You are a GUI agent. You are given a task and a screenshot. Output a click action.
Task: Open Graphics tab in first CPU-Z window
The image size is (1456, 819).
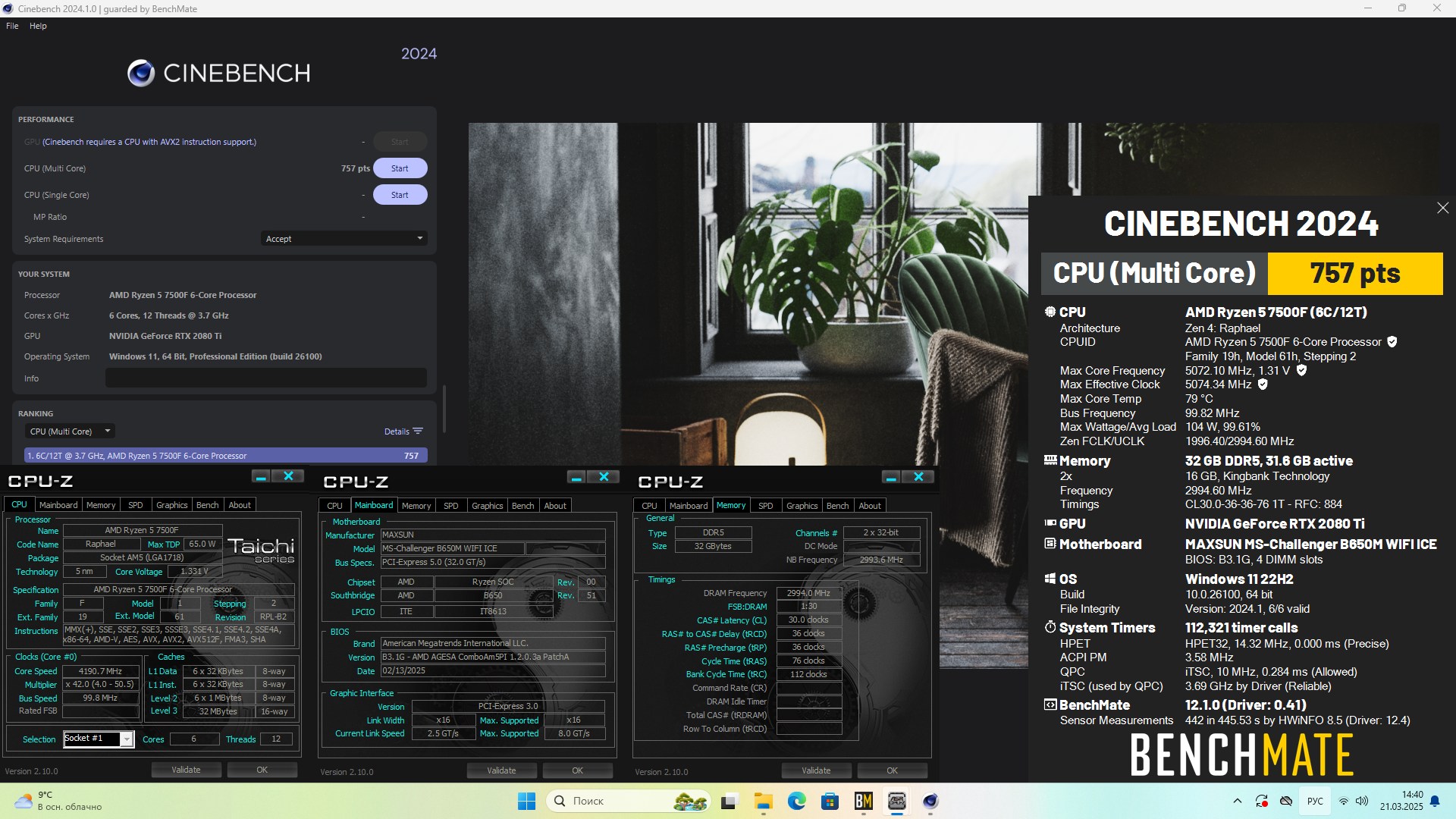click(171, 505)
